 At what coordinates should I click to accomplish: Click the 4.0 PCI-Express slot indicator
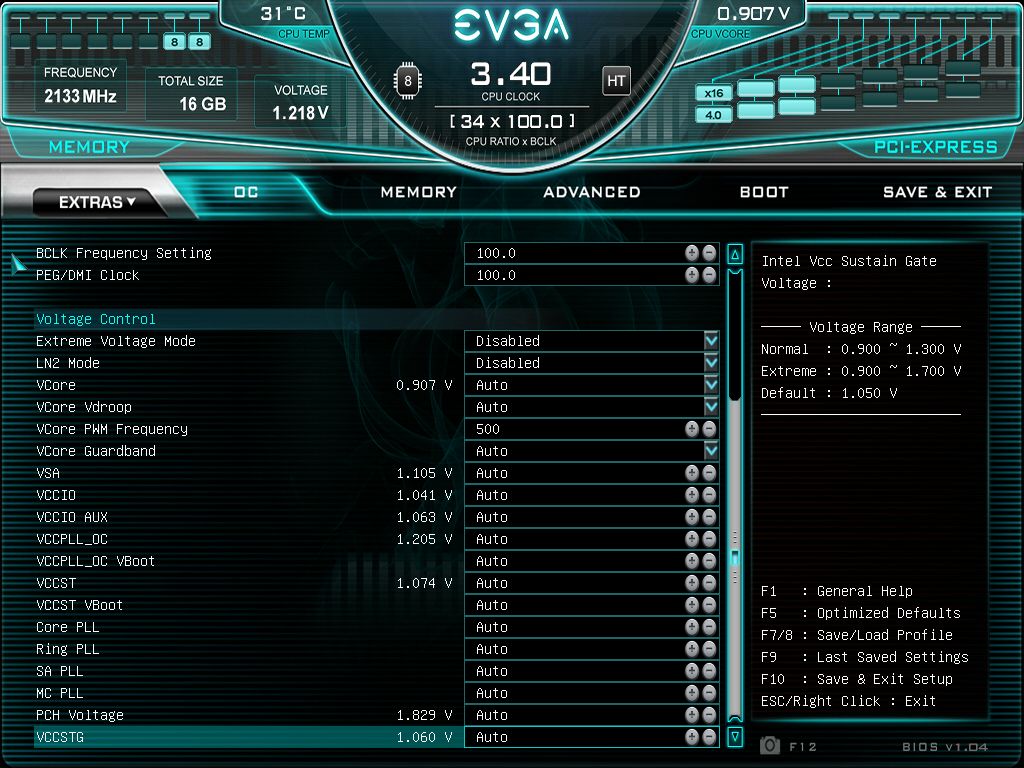tap(713, 115)
